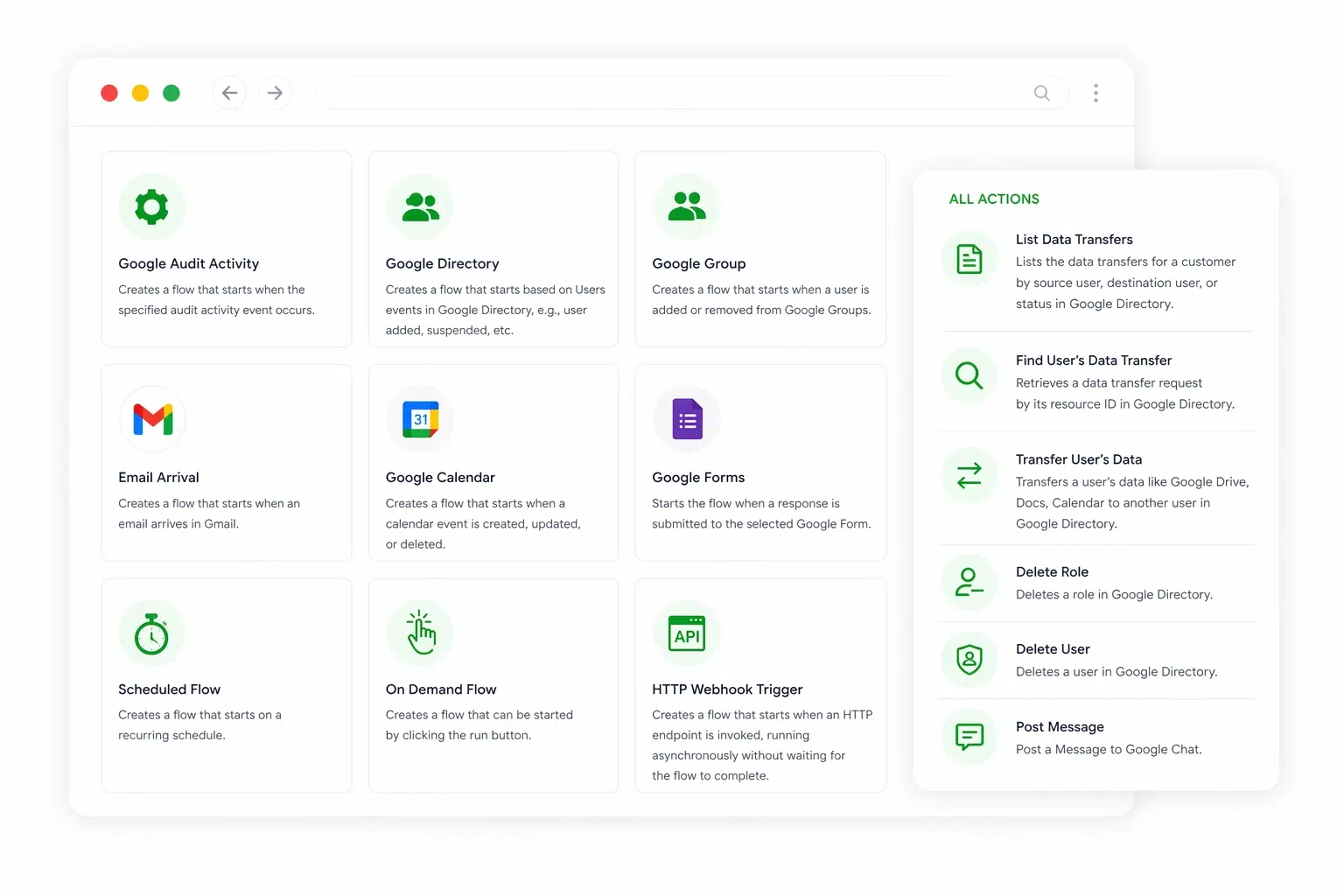Choose the Delete Role action title
Image resolution: width=1344 pixels, height=896 pixels.
[x=1052, y=572]
